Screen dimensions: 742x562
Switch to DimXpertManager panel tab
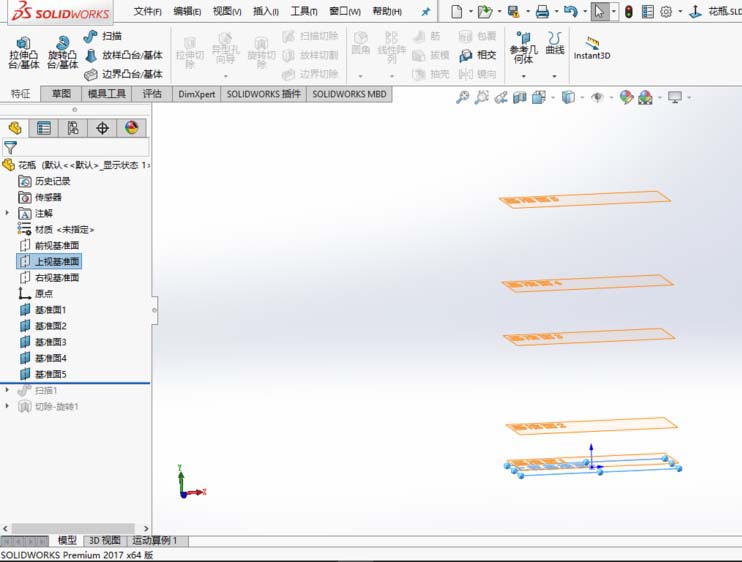[102, 128]
